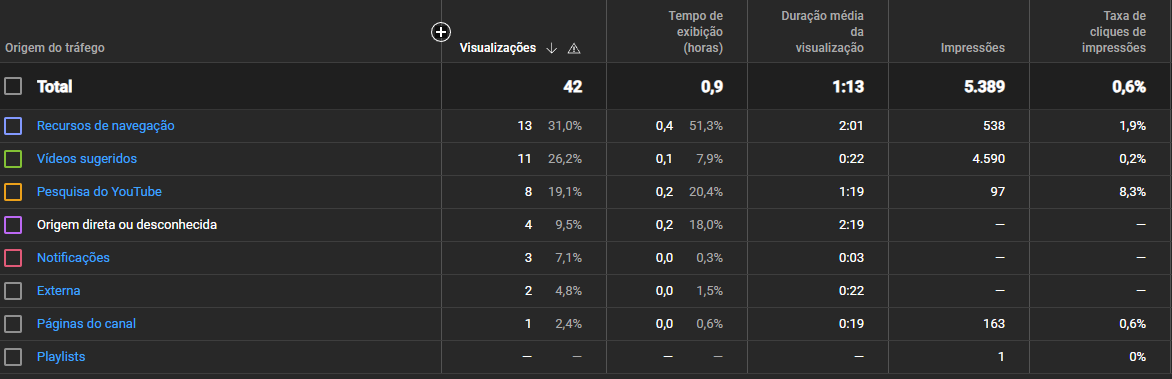The width and height of the screenshot is (1172, 379).
Task: Check the green Vídeos sugeridos box
Action: point(13,158)
